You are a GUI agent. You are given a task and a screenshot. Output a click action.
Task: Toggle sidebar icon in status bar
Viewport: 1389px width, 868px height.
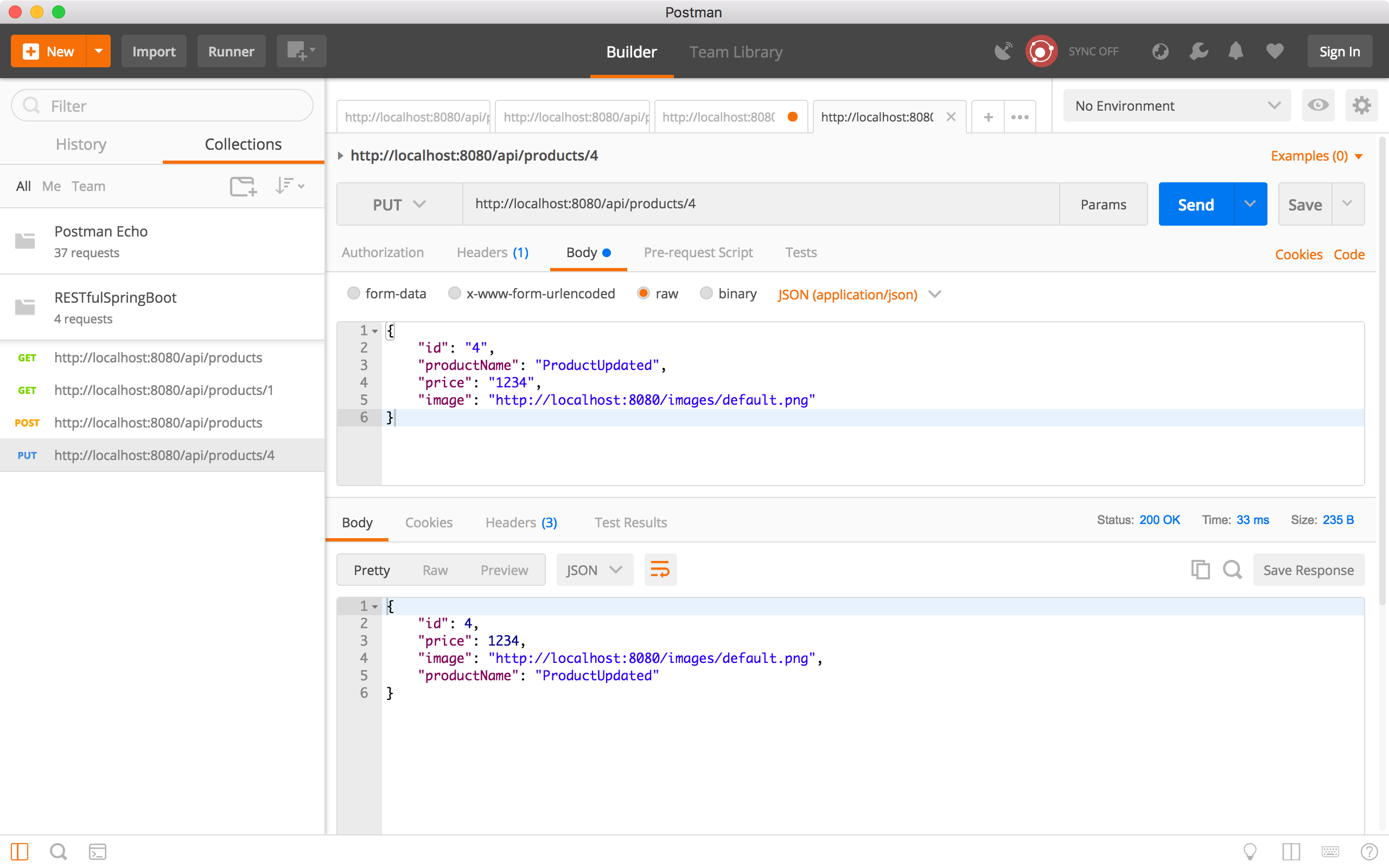[x=20, y=852]
